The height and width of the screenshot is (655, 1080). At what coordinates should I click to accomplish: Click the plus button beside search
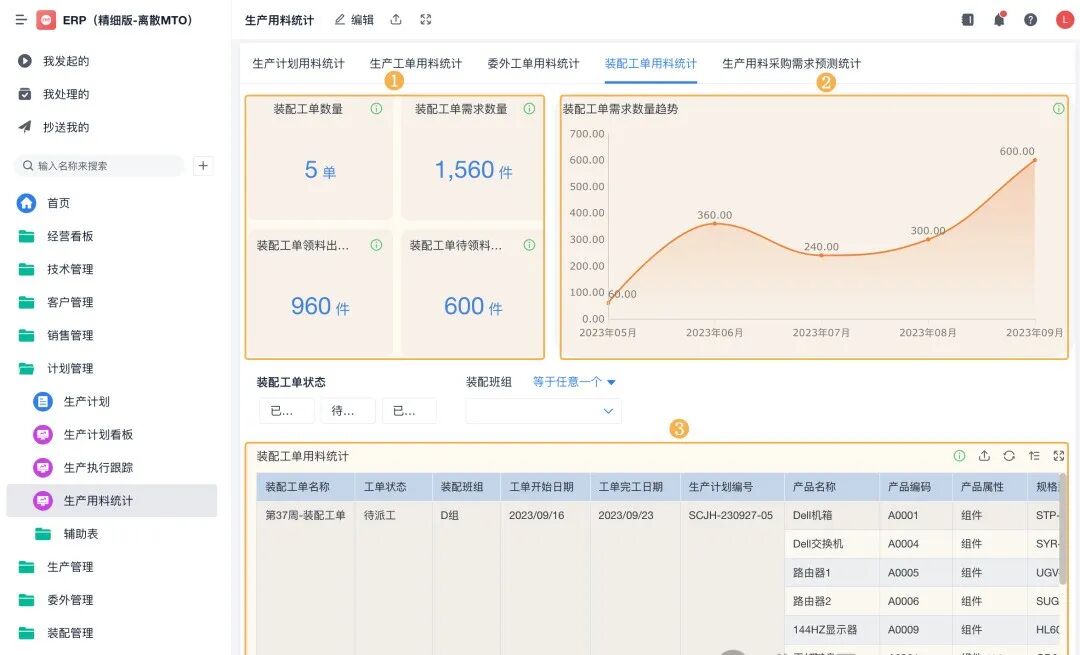coord(203,165)
